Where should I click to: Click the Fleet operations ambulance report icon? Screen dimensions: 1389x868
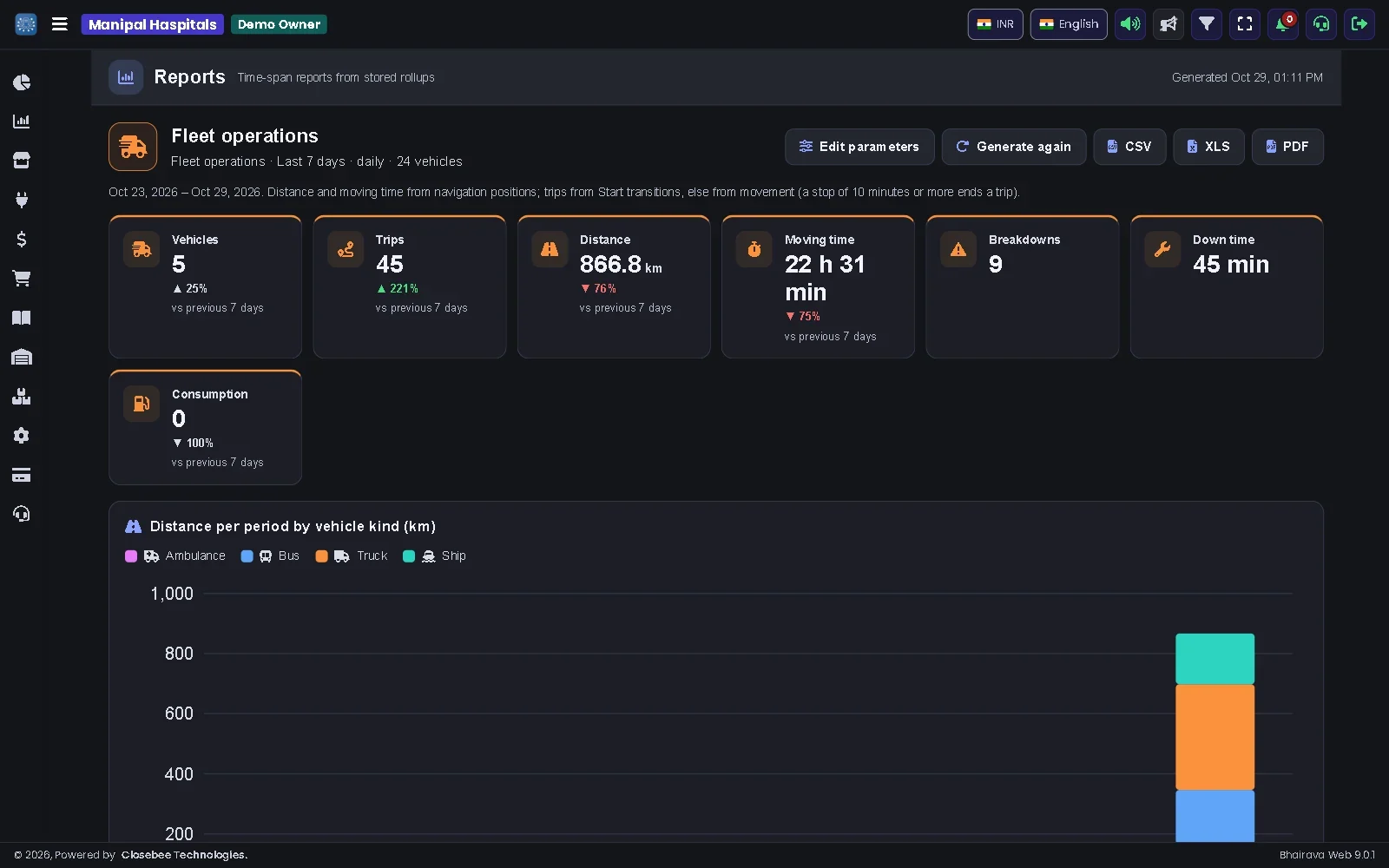pyautogui.click(x=133, y=147)
